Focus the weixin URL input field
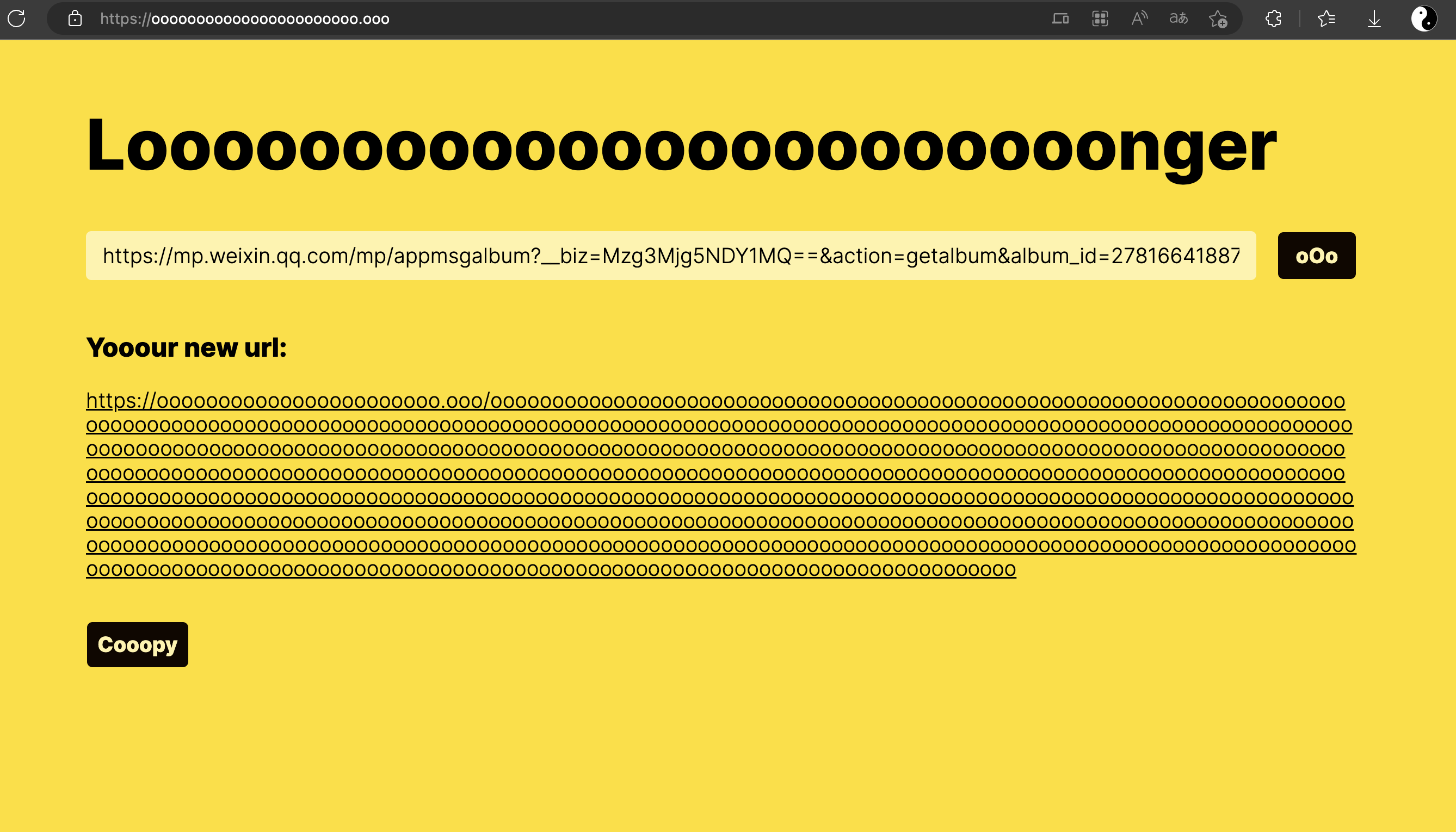Viewport: 1456px width, 832px height. point(670,256)
